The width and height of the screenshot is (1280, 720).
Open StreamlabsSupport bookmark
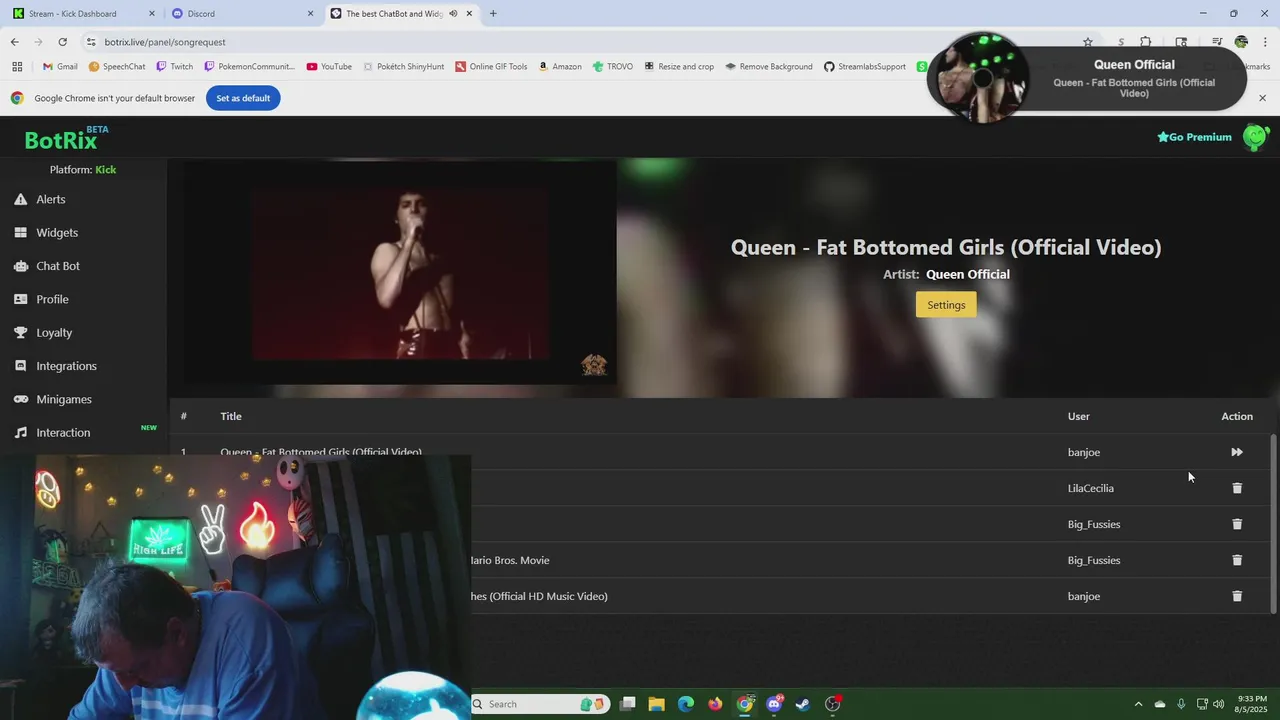(x=865, y=67)
